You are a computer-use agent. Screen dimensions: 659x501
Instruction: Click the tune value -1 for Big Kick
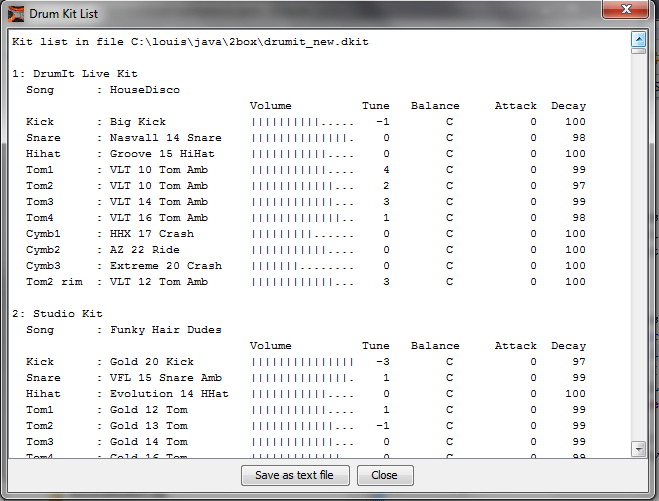[383, 122]
